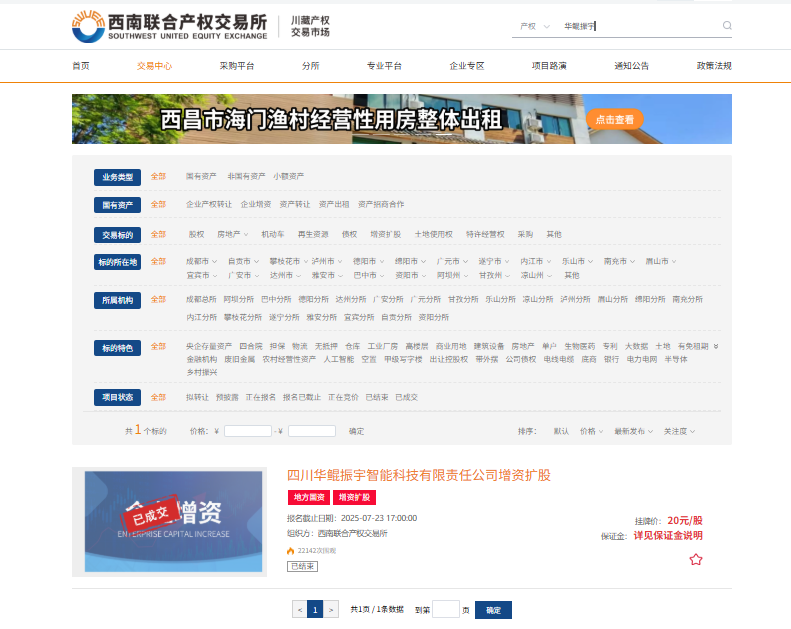Click 川藏产权交易市场 header text
Image resolution: width=791 pixels, height=629 pixels.
[310, 26]
